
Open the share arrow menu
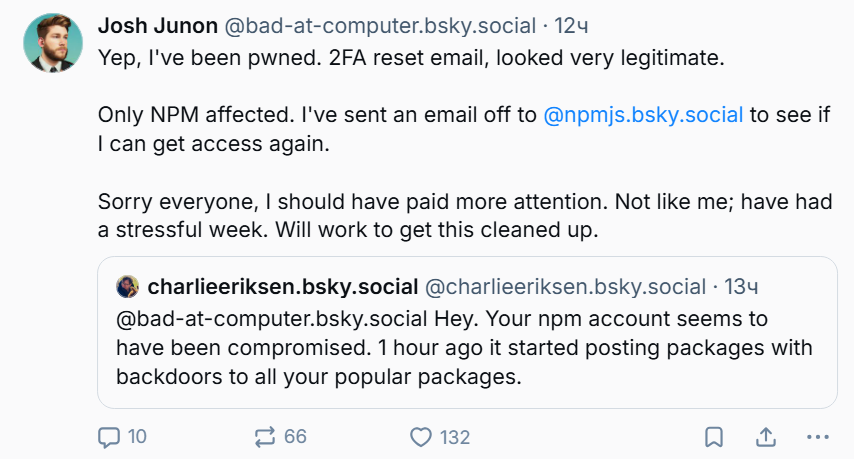click(766, 437)
